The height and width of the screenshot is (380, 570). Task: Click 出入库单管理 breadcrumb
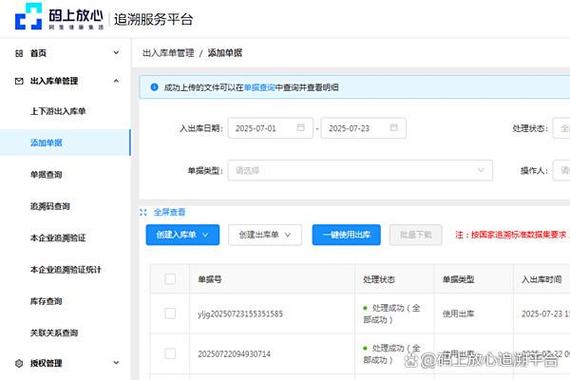click(x=168, y=53)
